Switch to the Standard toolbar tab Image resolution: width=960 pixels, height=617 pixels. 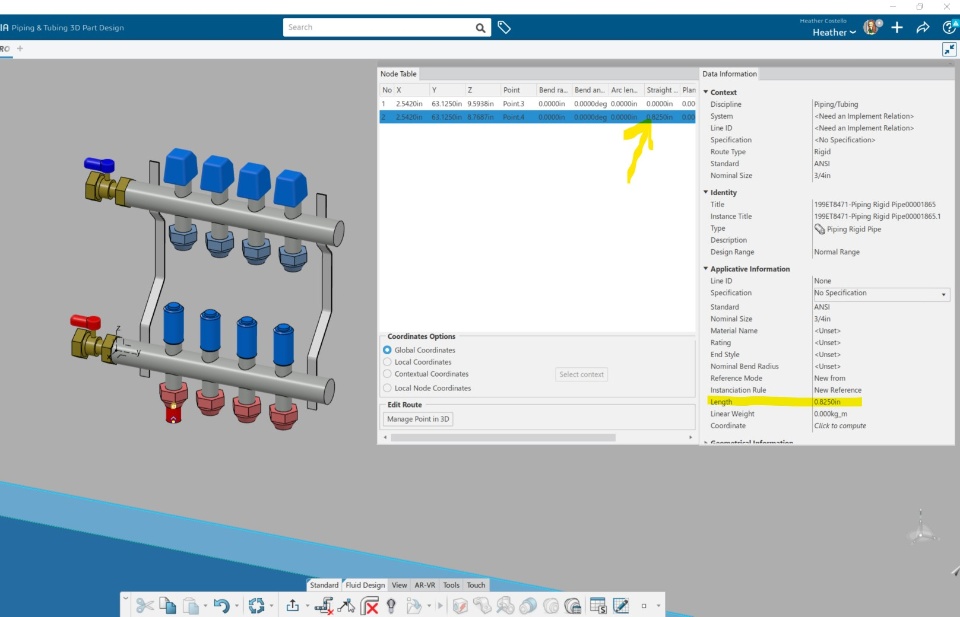point(324,585)
